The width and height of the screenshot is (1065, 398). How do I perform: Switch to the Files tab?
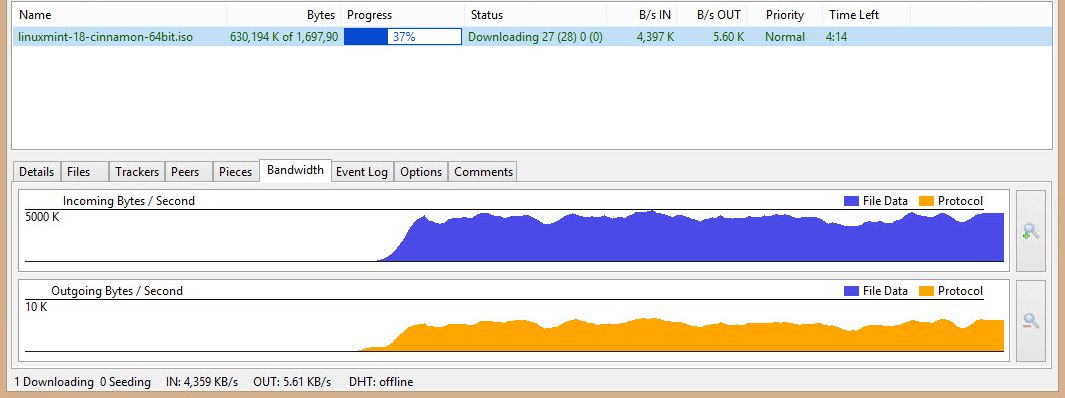click(84, 172)
